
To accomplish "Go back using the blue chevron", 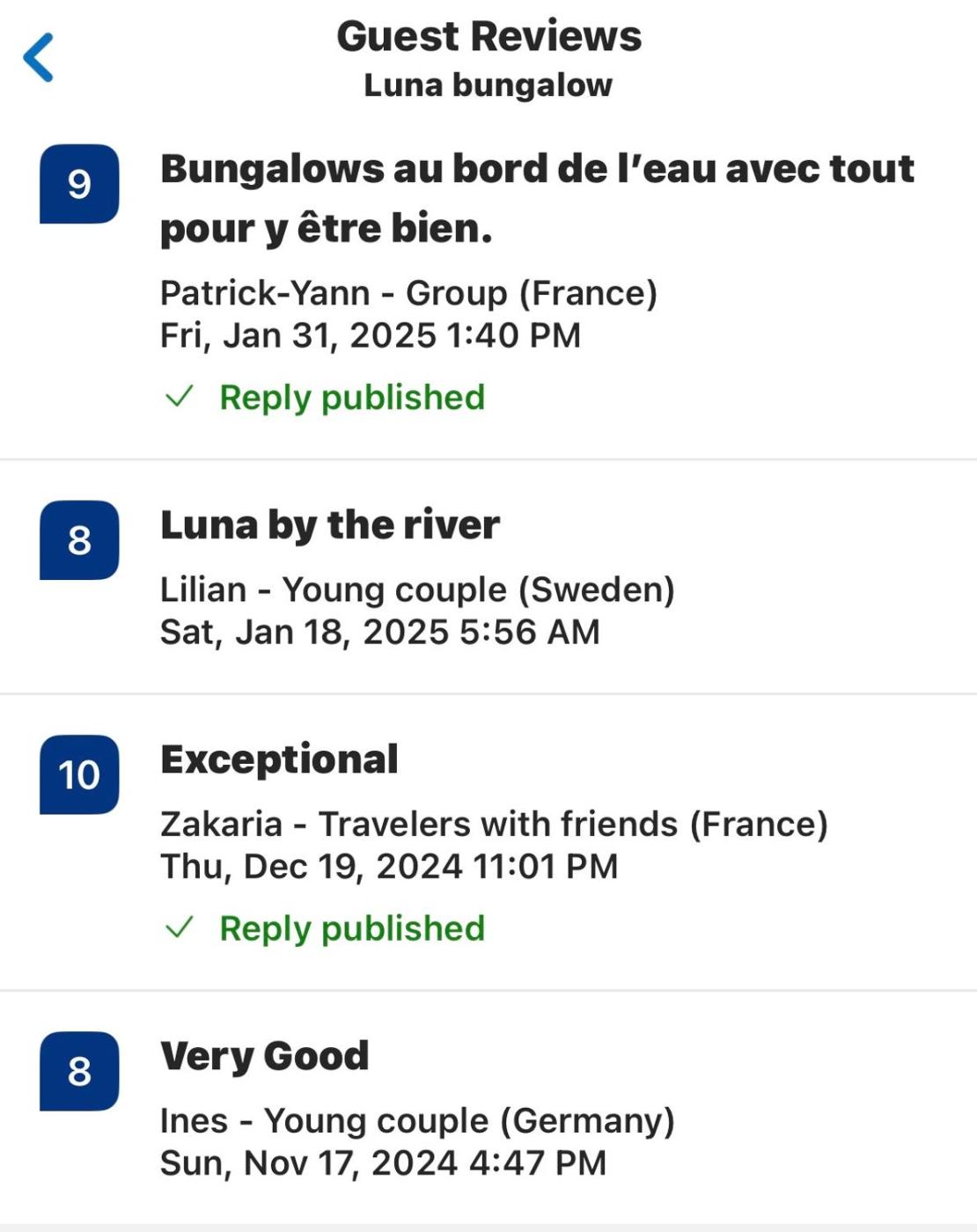I will tap(39, 57).
